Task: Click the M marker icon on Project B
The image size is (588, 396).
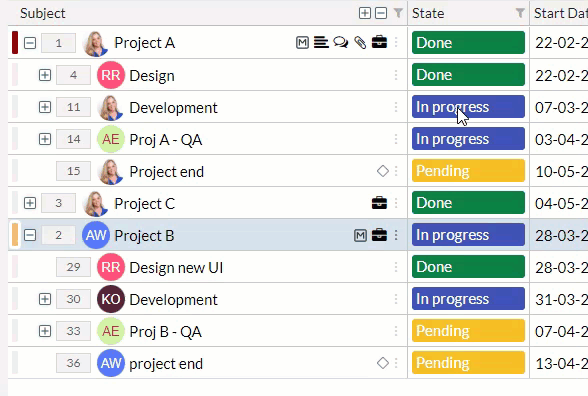Action: 360,236
